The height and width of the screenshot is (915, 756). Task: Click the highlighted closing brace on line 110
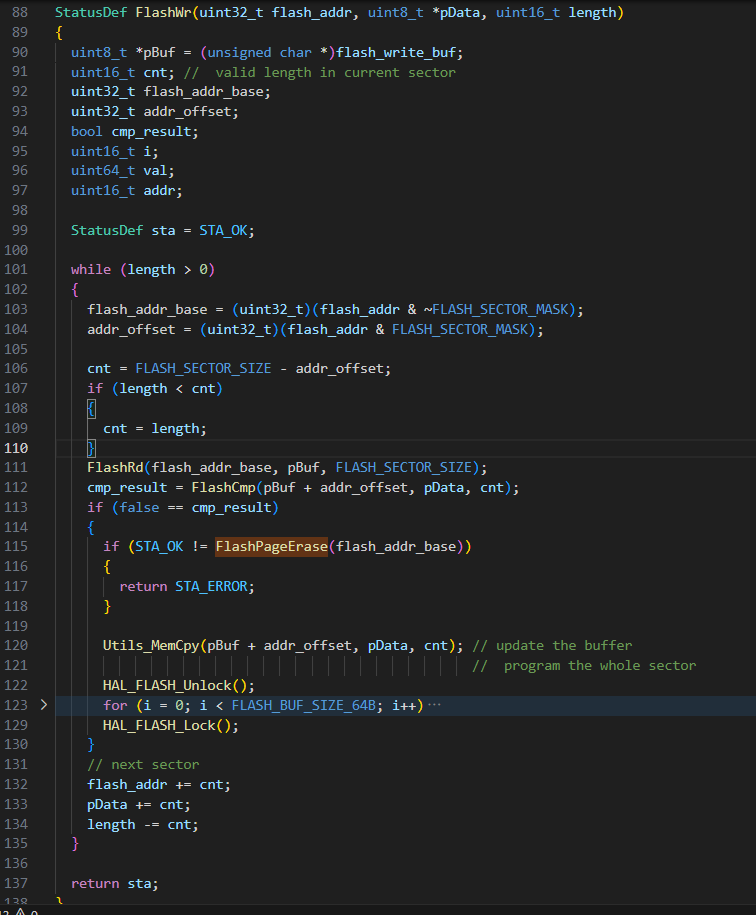point(91,448)
